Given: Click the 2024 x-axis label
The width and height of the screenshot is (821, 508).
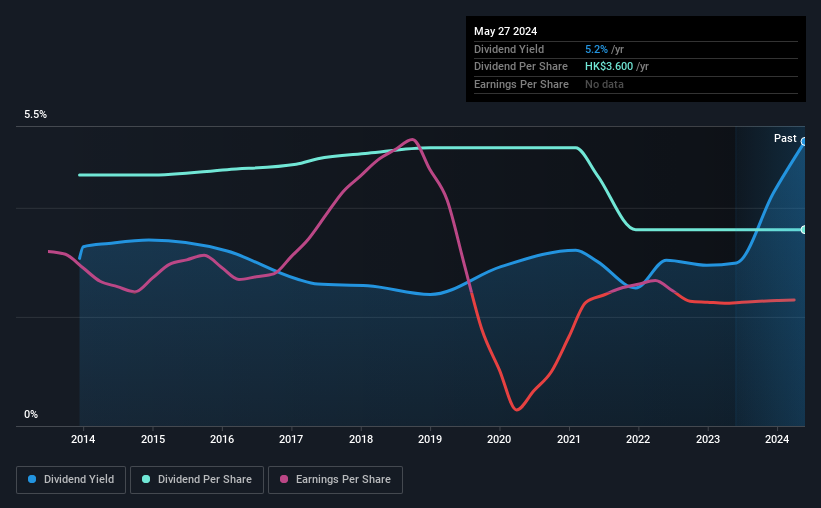Looking at the screenshot, I should click(x=777, y=439).
